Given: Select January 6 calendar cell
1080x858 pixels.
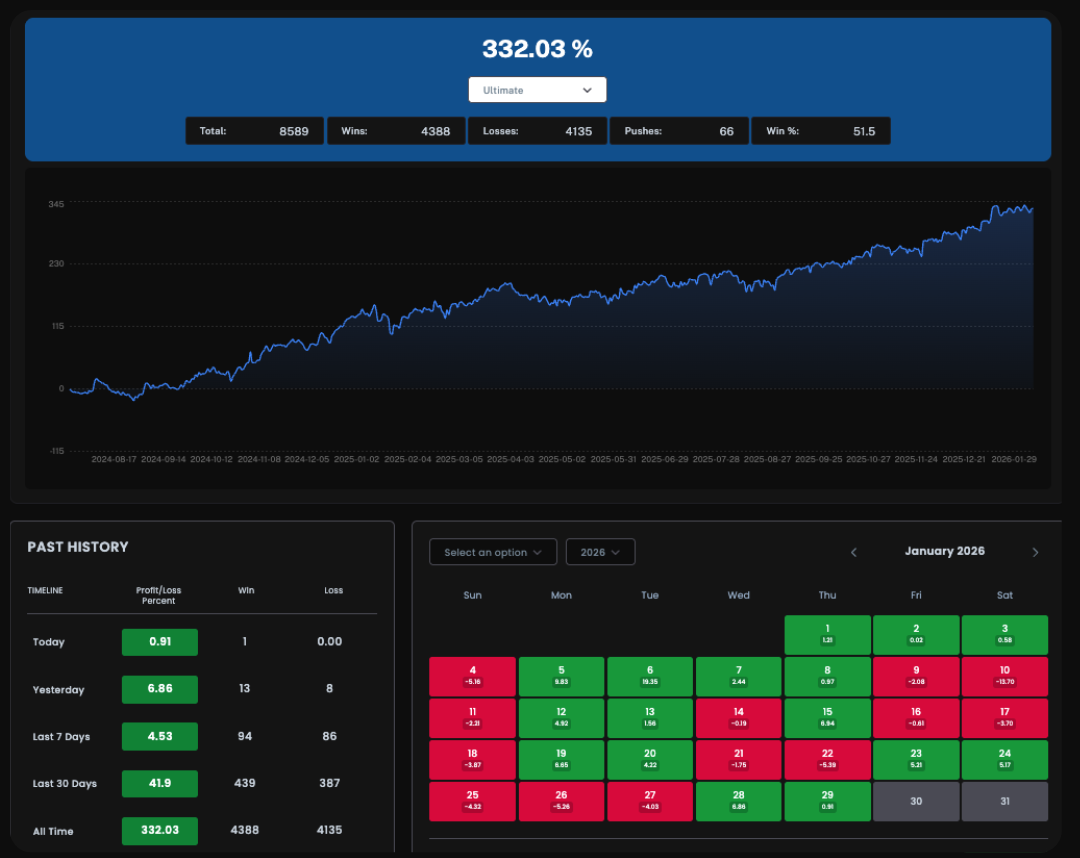Looking at the screenshot, I should coord(650,676).
